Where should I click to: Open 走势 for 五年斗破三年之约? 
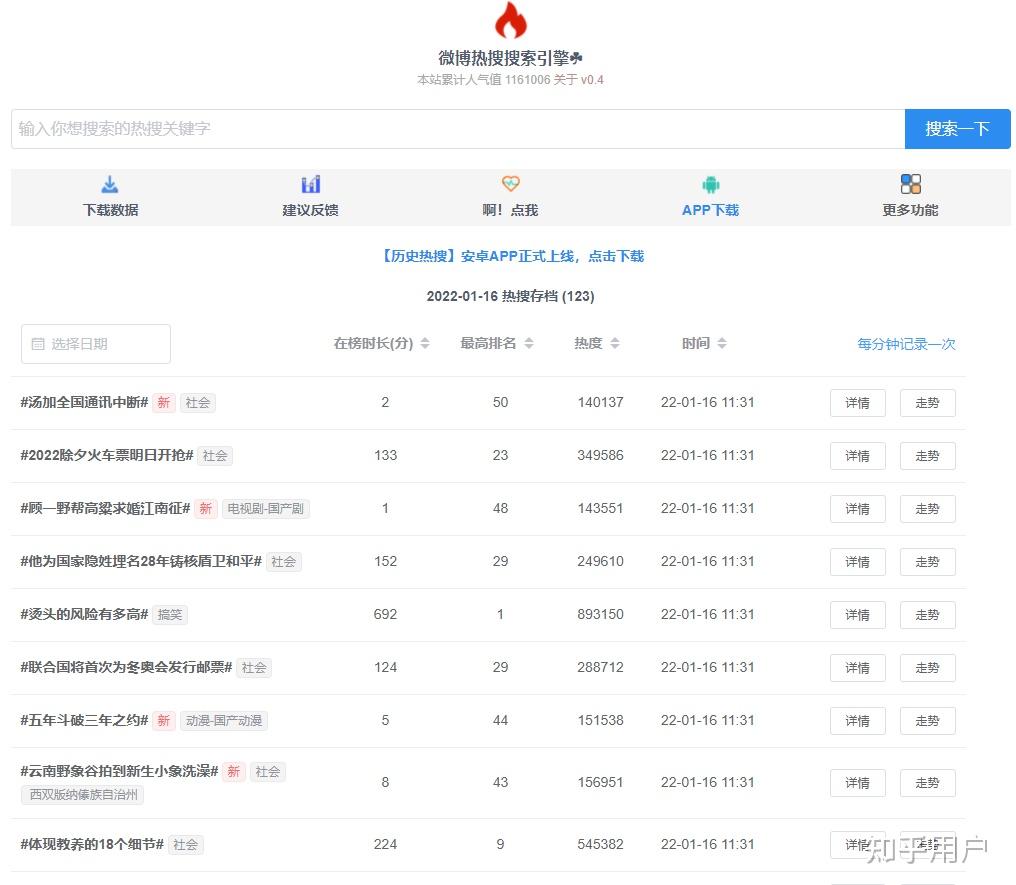[927, 721]
